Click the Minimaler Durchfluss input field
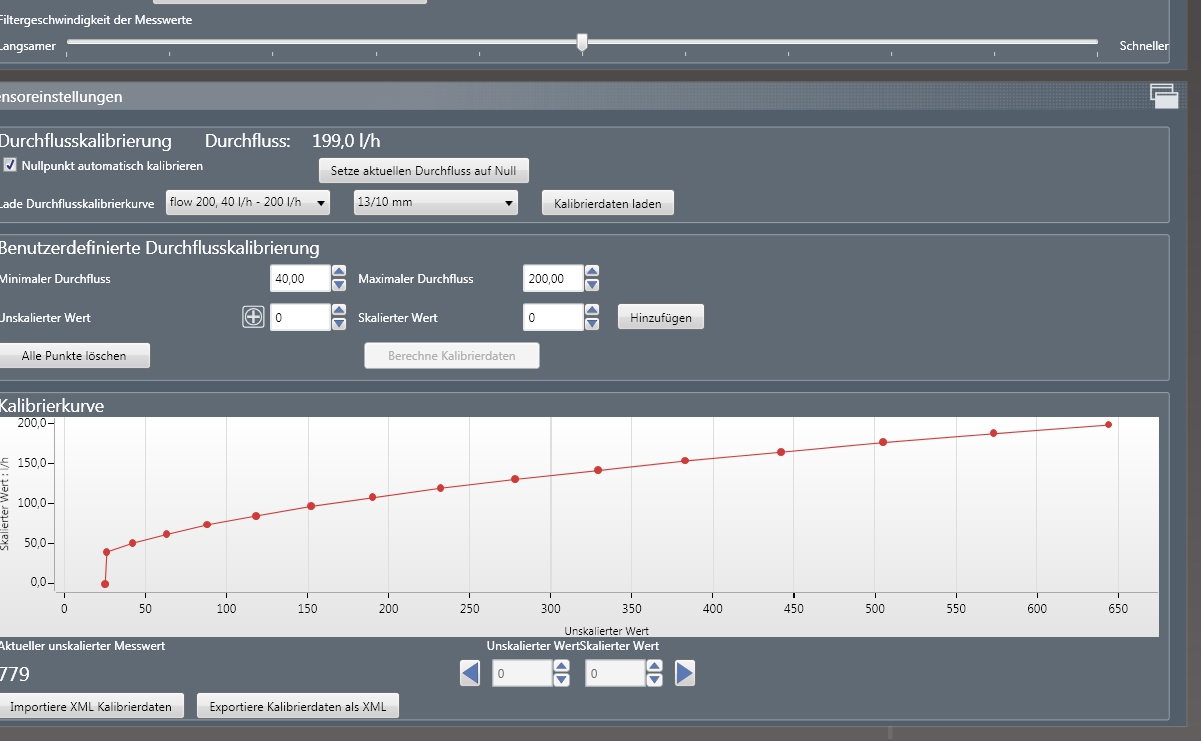1201x741 pixels. pyautogui.click(x=300, y=278)
